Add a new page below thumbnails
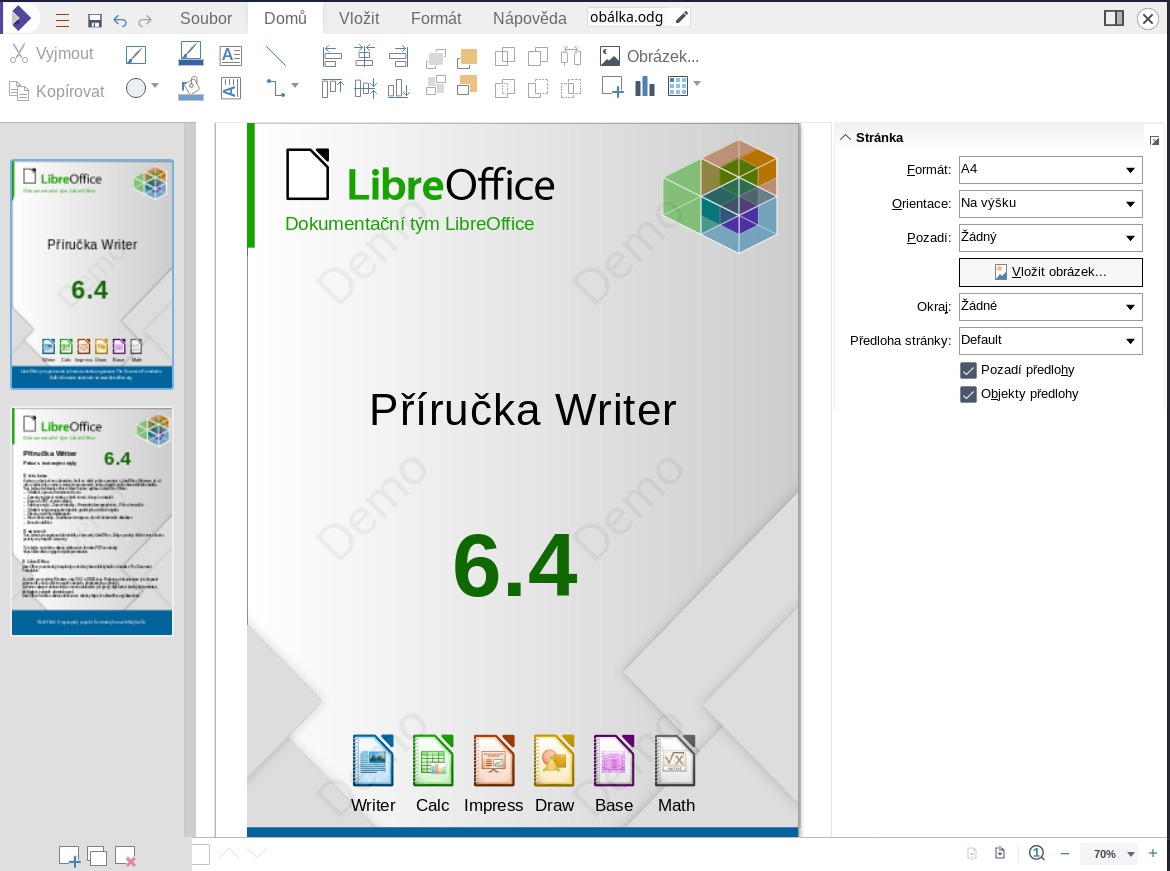 pos(69,856)
